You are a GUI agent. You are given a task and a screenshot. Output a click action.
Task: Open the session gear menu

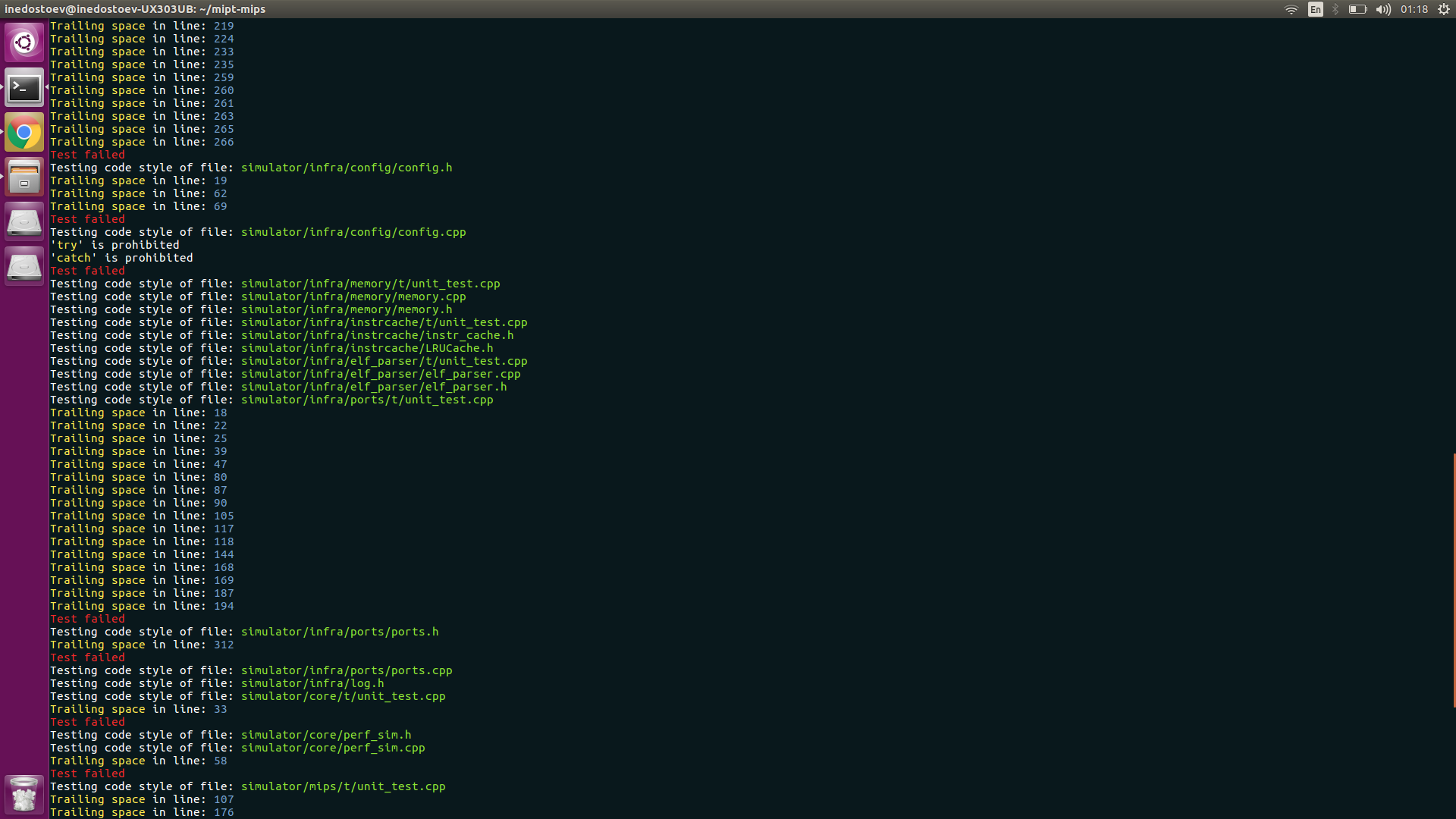coord(1444,10)
